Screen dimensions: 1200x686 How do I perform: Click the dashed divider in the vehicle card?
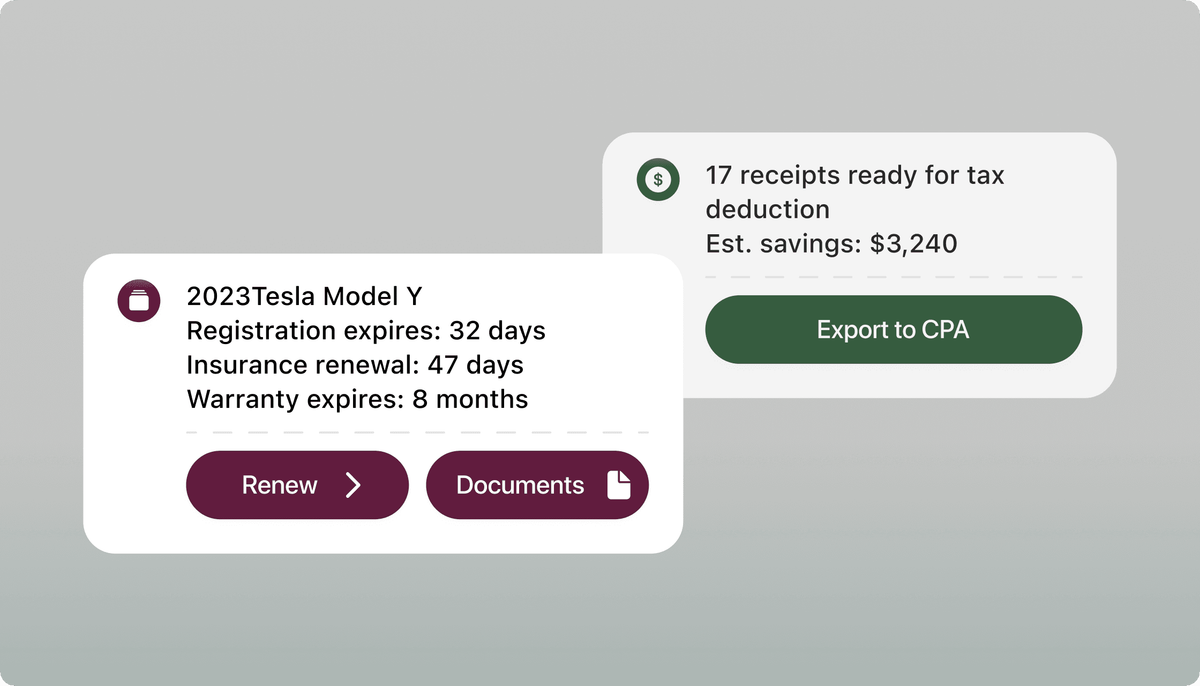(x=417, y=432)
